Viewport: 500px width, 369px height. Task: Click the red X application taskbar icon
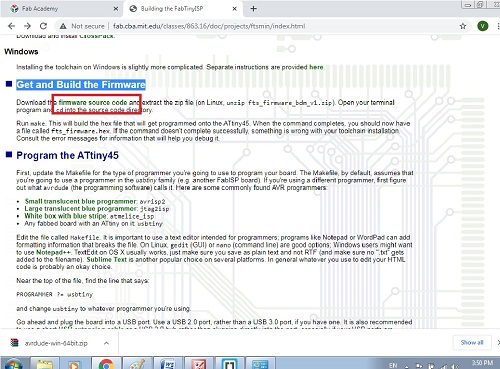coord(198,363)
